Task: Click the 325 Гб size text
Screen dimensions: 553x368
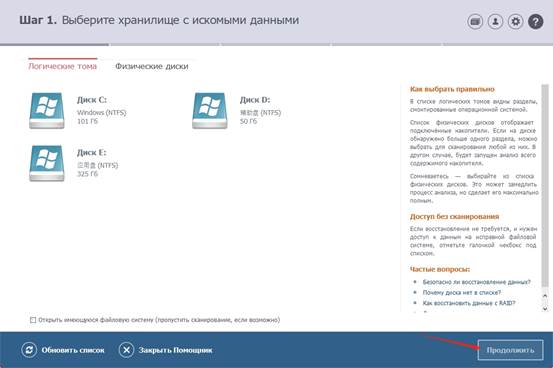Action: [87, 174]
